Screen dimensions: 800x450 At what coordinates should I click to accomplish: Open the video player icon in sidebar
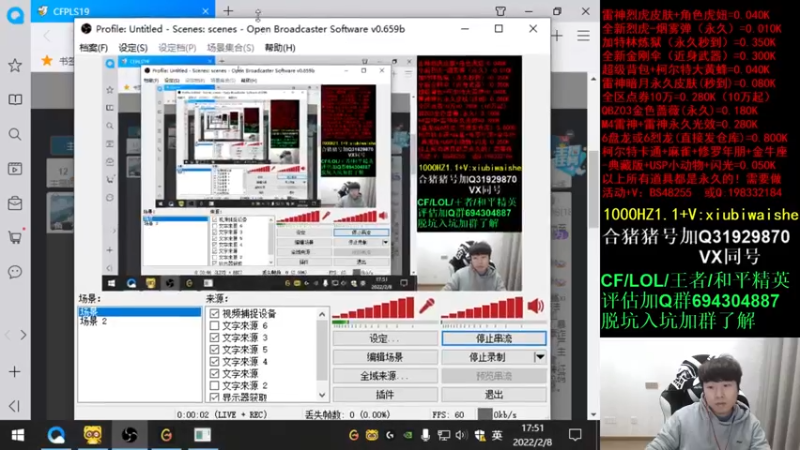15,169
